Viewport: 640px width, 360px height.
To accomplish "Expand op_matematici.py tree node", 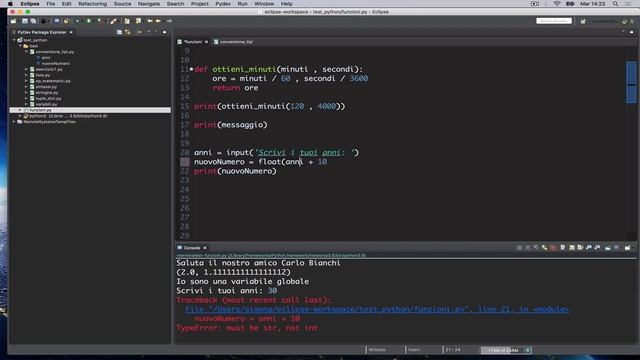I will tap(27, 81).
